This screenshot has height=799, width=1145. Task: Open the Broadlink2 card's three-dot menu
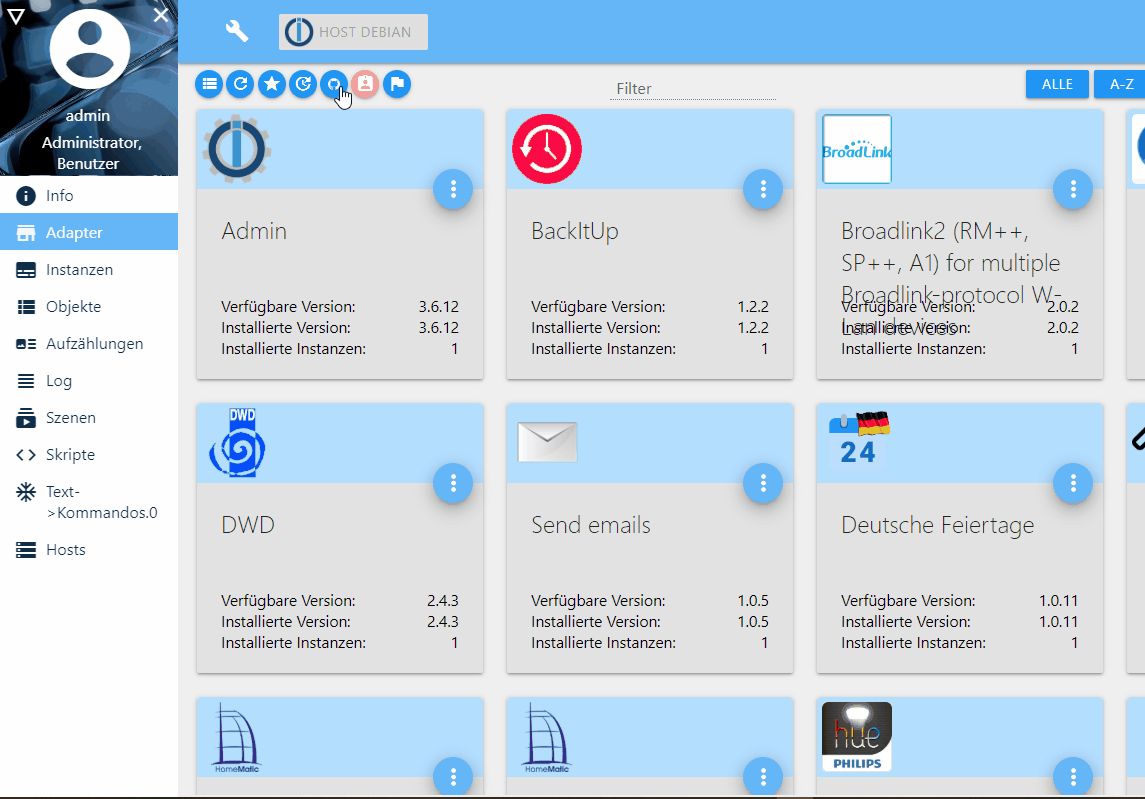pos(1073,189)
